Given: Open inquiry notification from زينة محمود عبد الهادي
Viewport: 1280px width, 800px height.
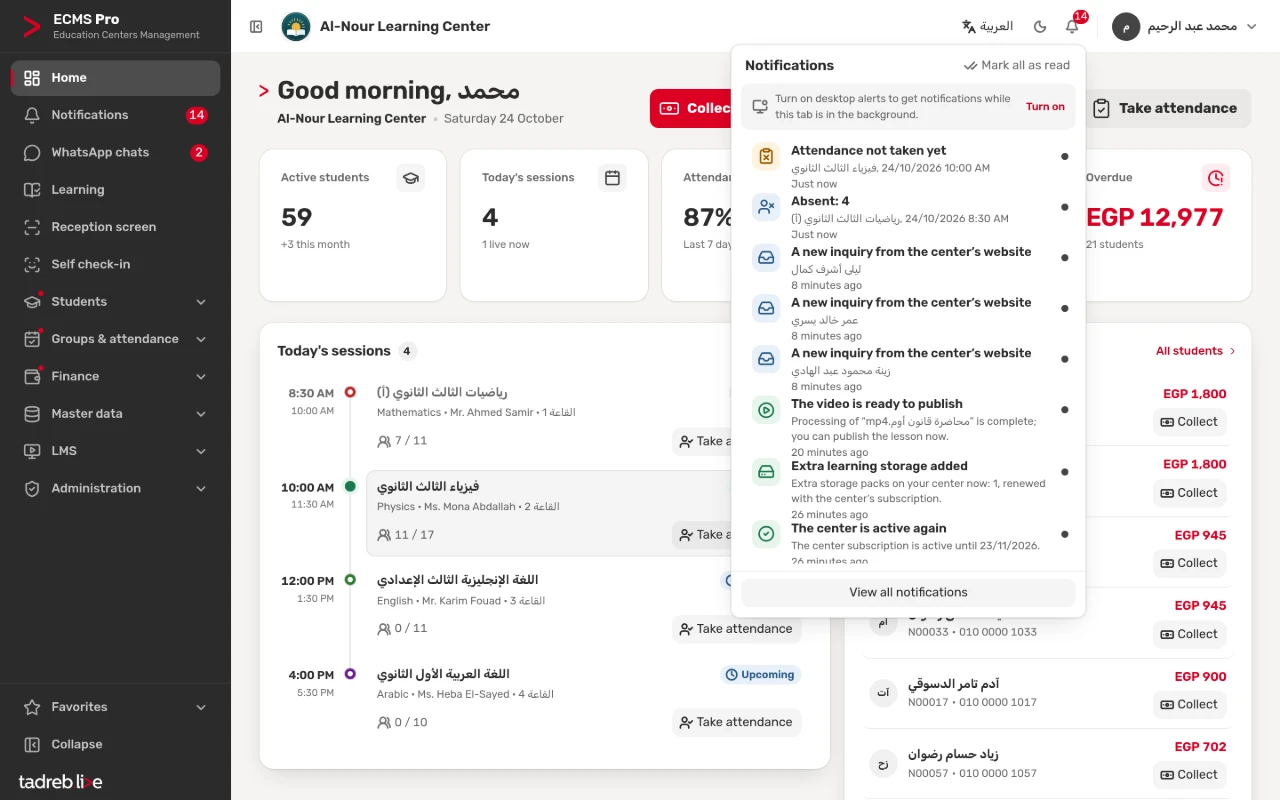Looking at the screenshot, I should pyautogui.click(x=908, y=370).
